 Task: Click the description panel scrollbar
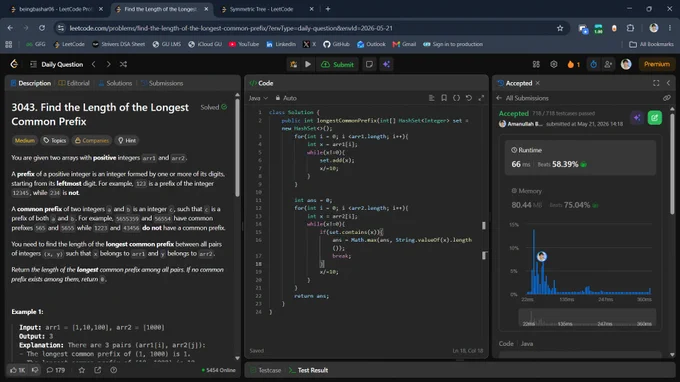pos(237,147)
